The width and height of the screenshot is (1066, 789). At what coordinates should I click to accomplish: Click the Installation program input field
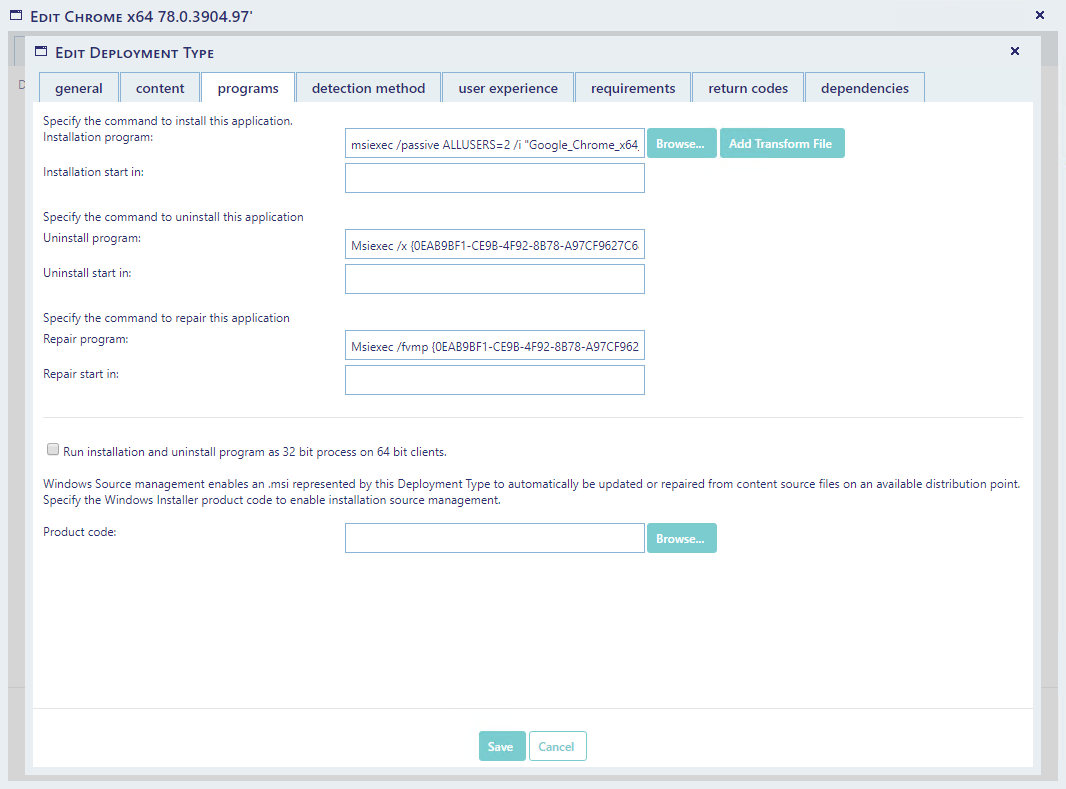pyautogui.click(x=494, y=144)
